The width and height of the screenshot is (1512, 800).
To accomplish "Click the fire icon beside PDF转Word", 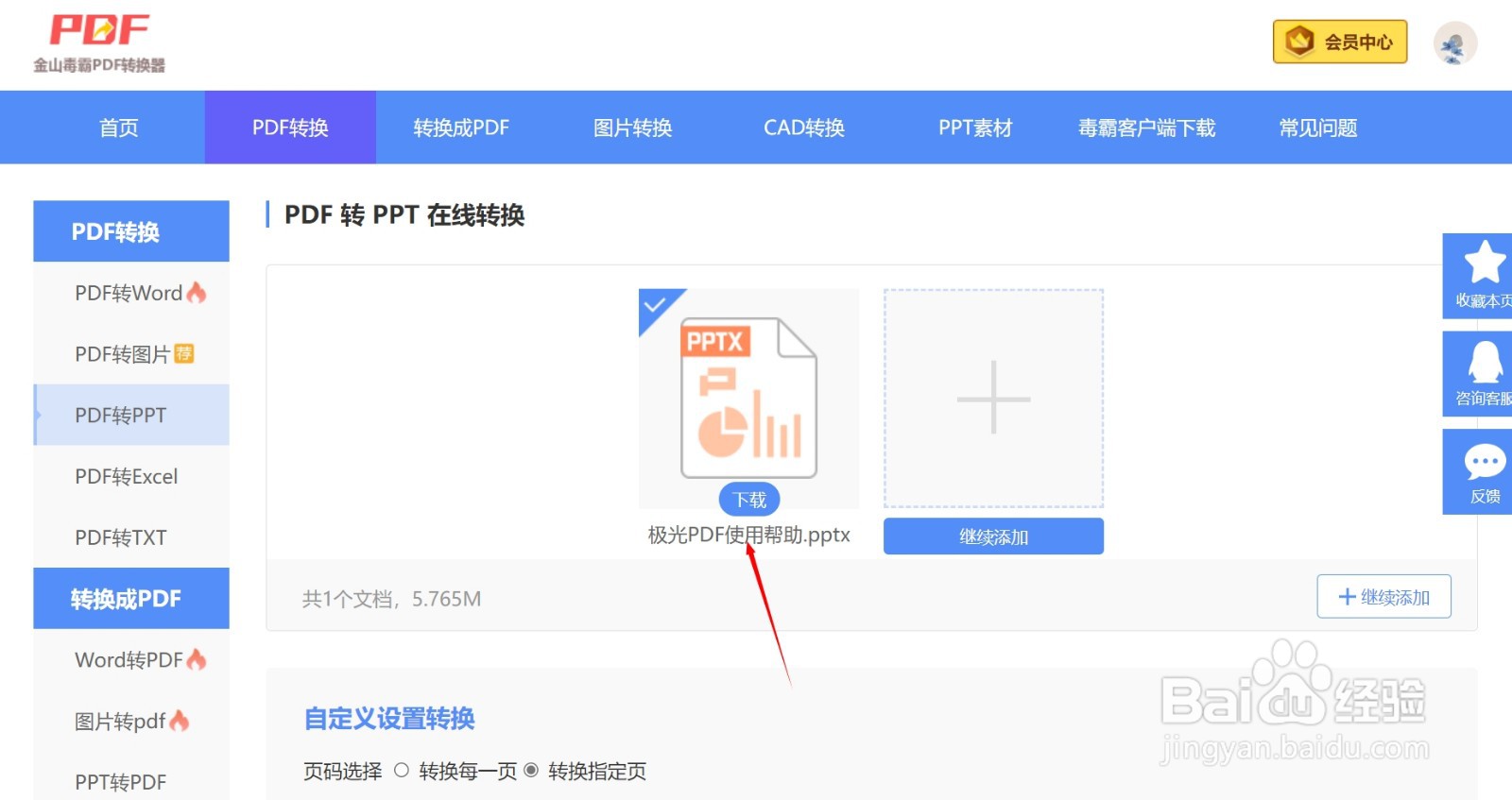I will coord(197,293).
